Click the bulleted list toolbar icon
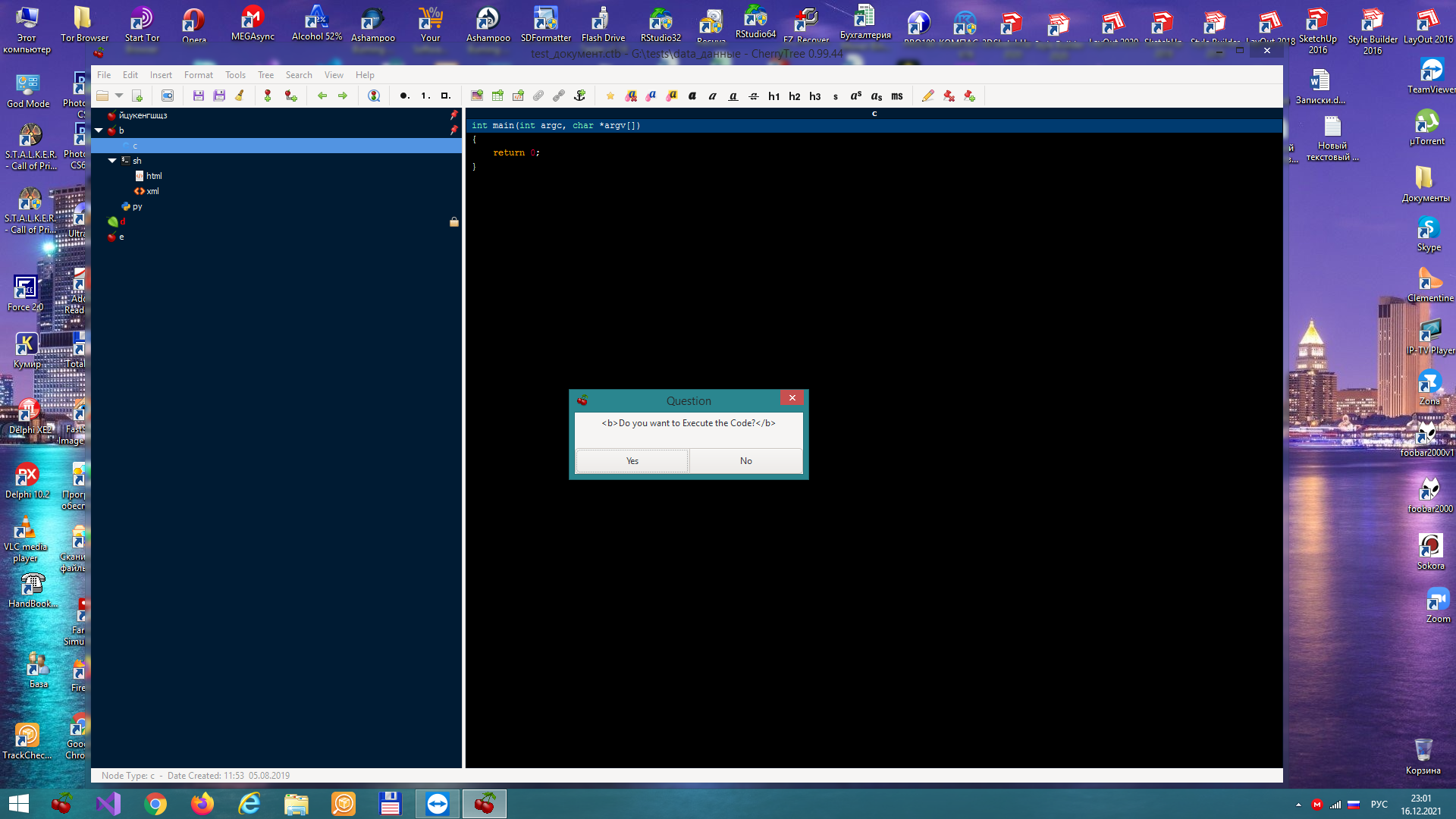Viewport: 1456px width, 819px height. pyautogui.click(x=404, y=96)
